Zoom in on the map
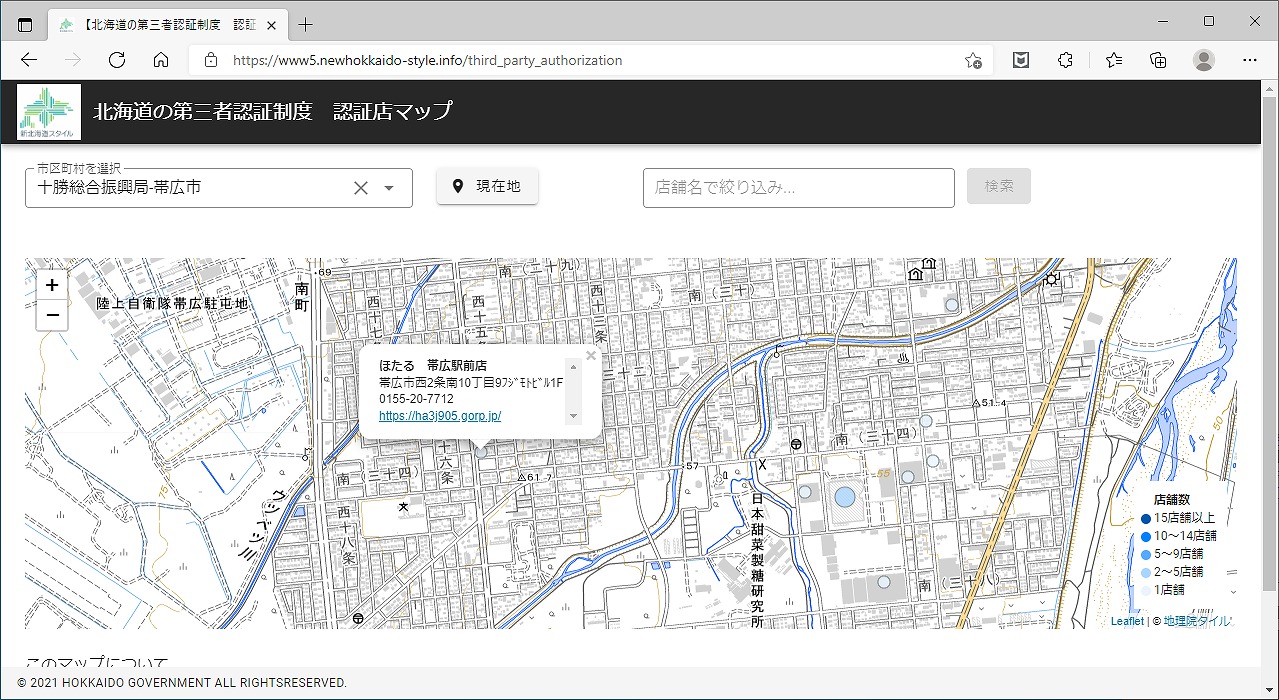Viewport: 1279px width, 700px height. (x=52, y=285)
